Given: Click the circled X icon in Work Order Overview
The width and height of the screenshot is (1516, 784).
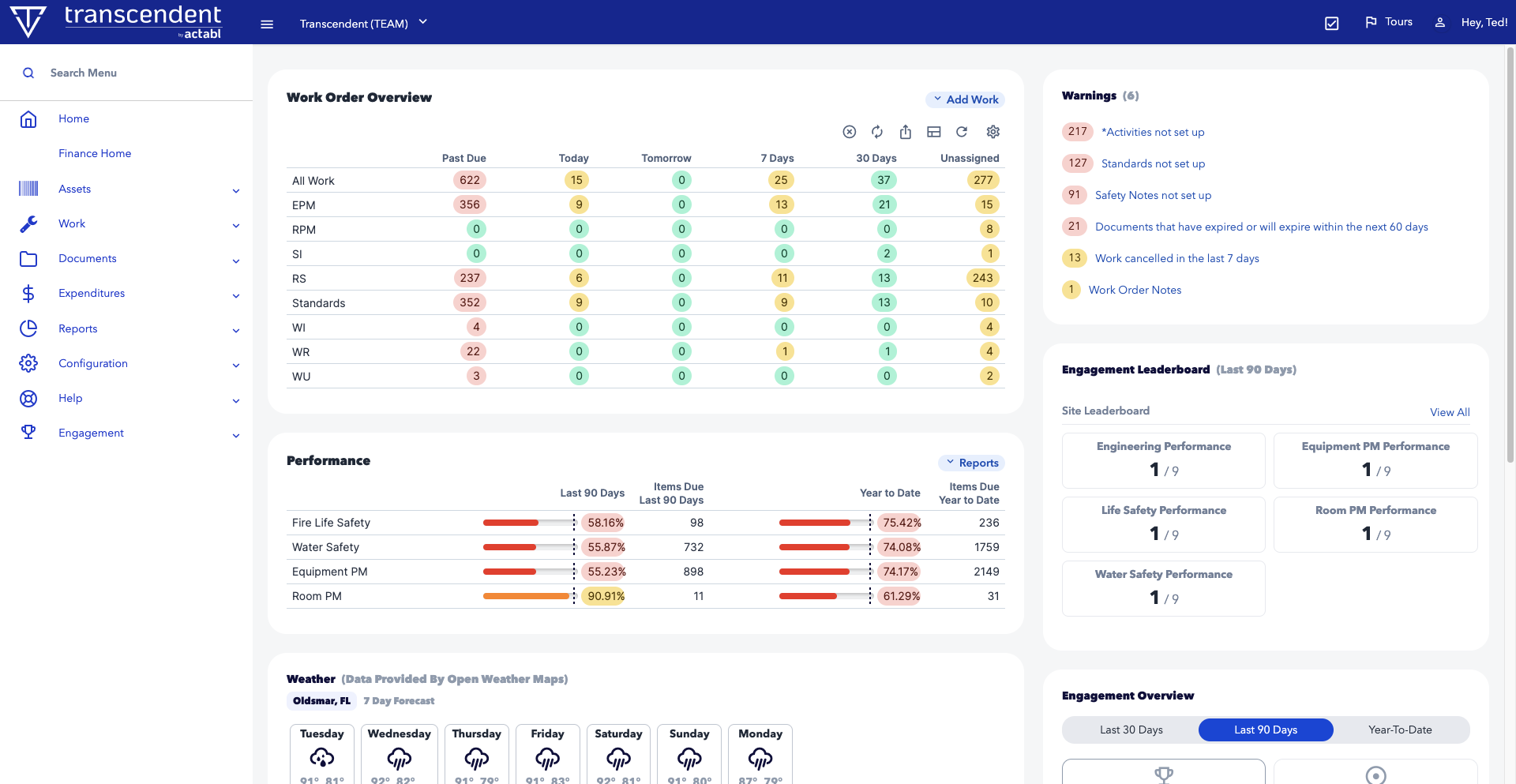Looking at the screenshot, I should 850,132.
